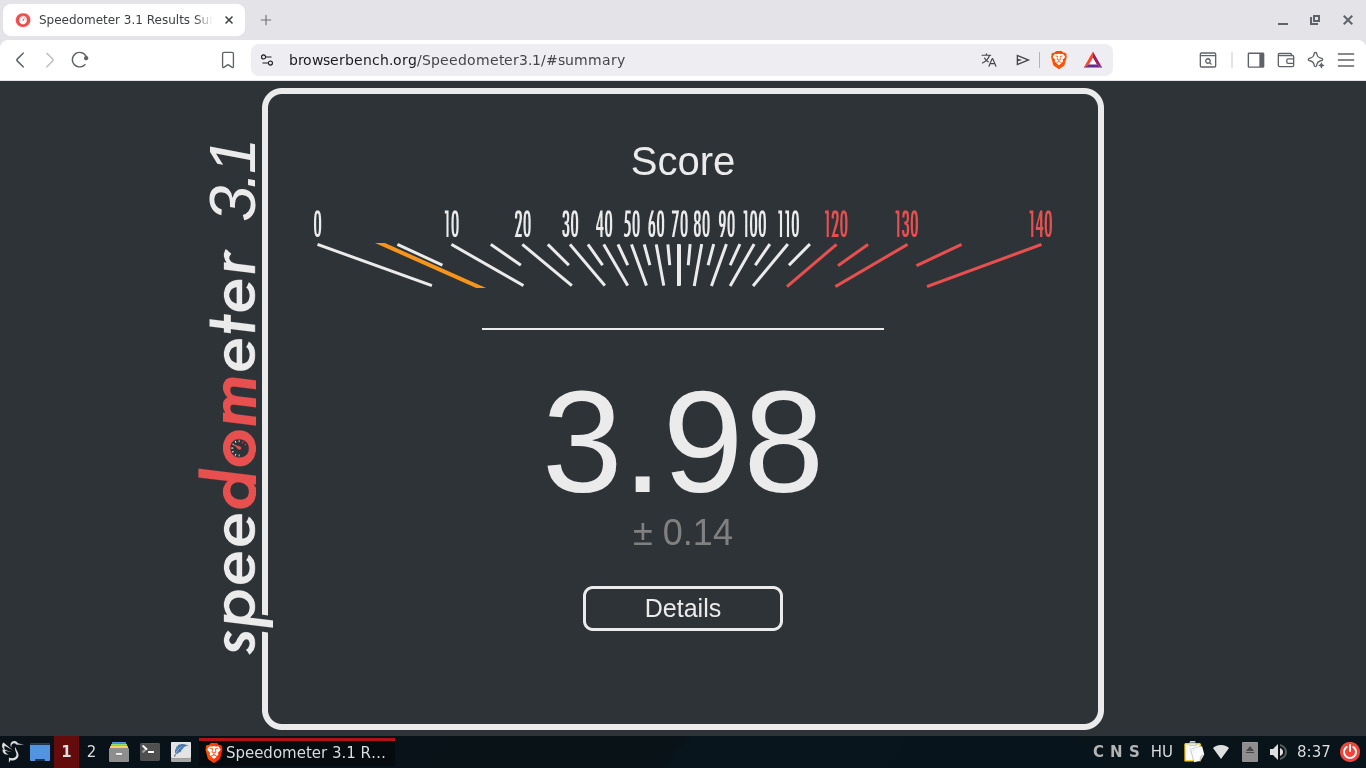Open Brave Shields lion icon

pyautogui.click(x=1059, y=60)
